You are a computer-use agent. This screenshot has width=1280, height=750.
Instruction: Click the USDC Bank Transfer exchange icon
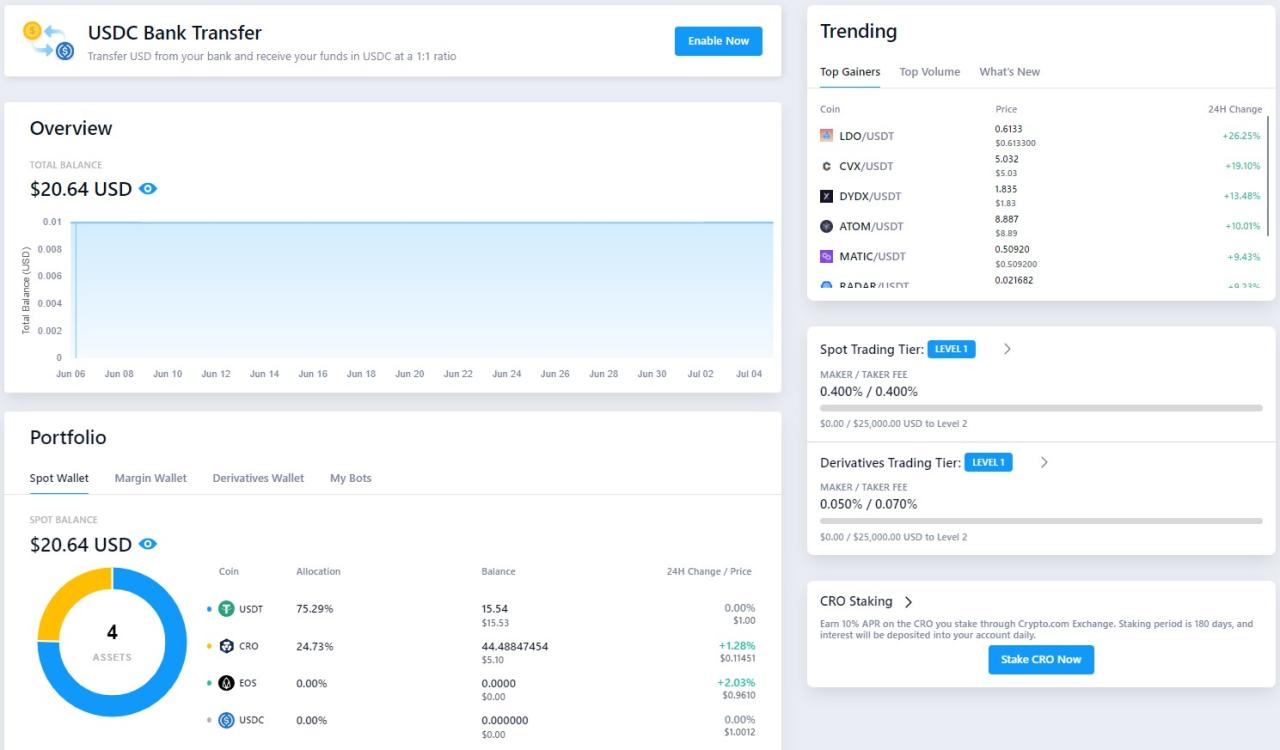[x=49, y=41]
